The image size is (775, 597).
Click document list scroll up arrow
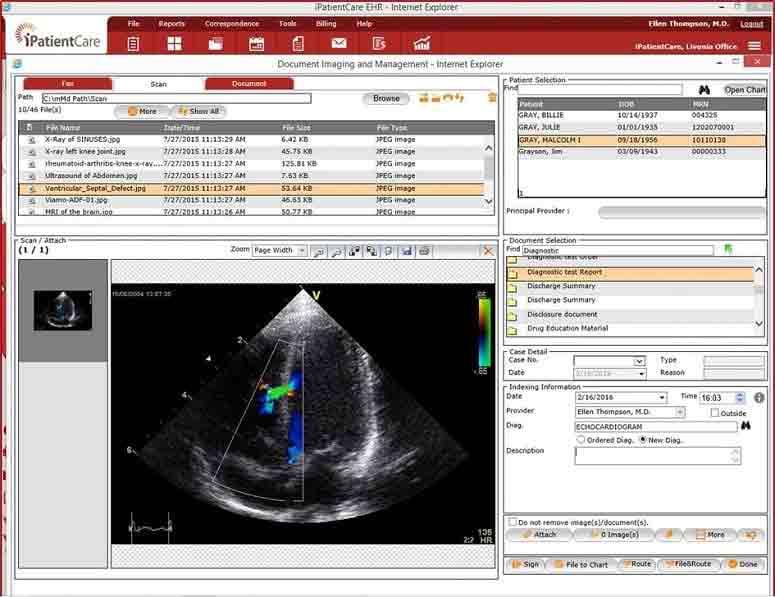759,270
